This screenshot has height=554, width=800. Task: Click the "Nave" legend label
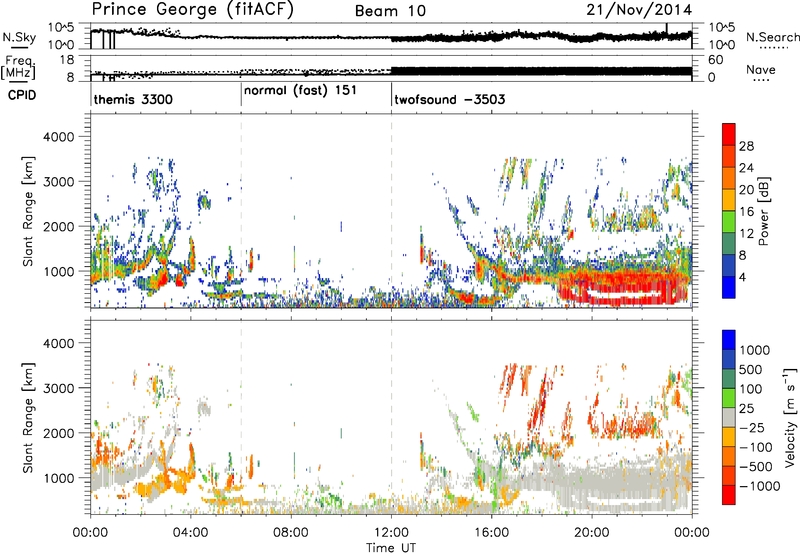click(x=761, y=70)
